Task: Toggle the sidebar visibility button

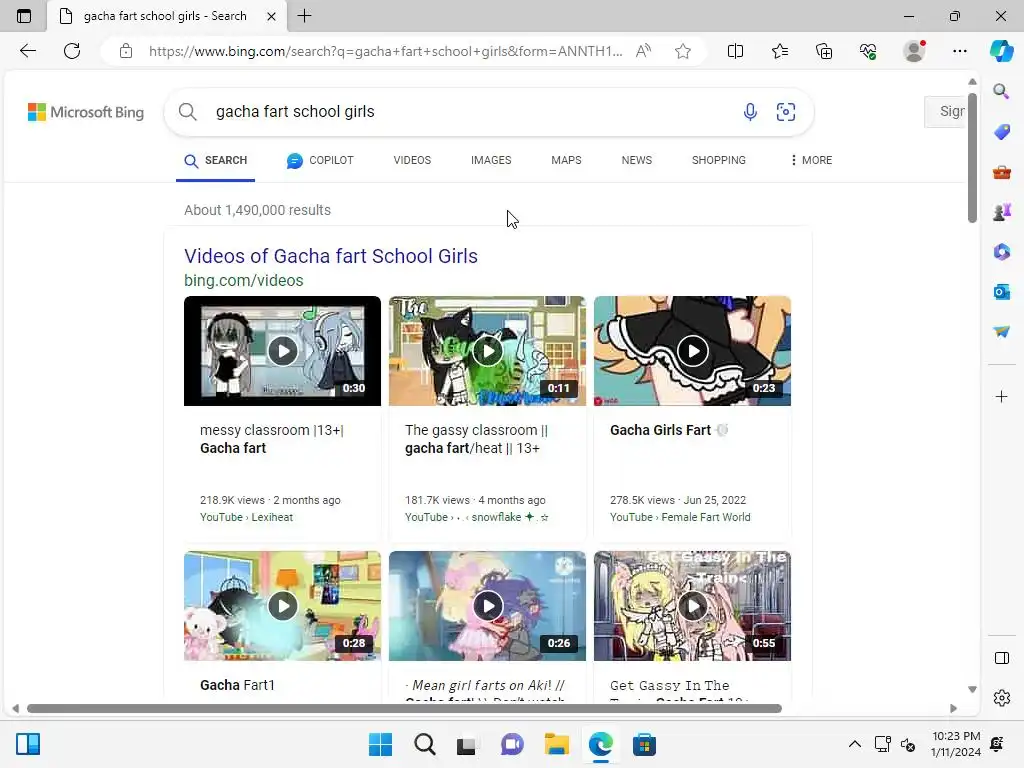Action: coord(1001,658)
